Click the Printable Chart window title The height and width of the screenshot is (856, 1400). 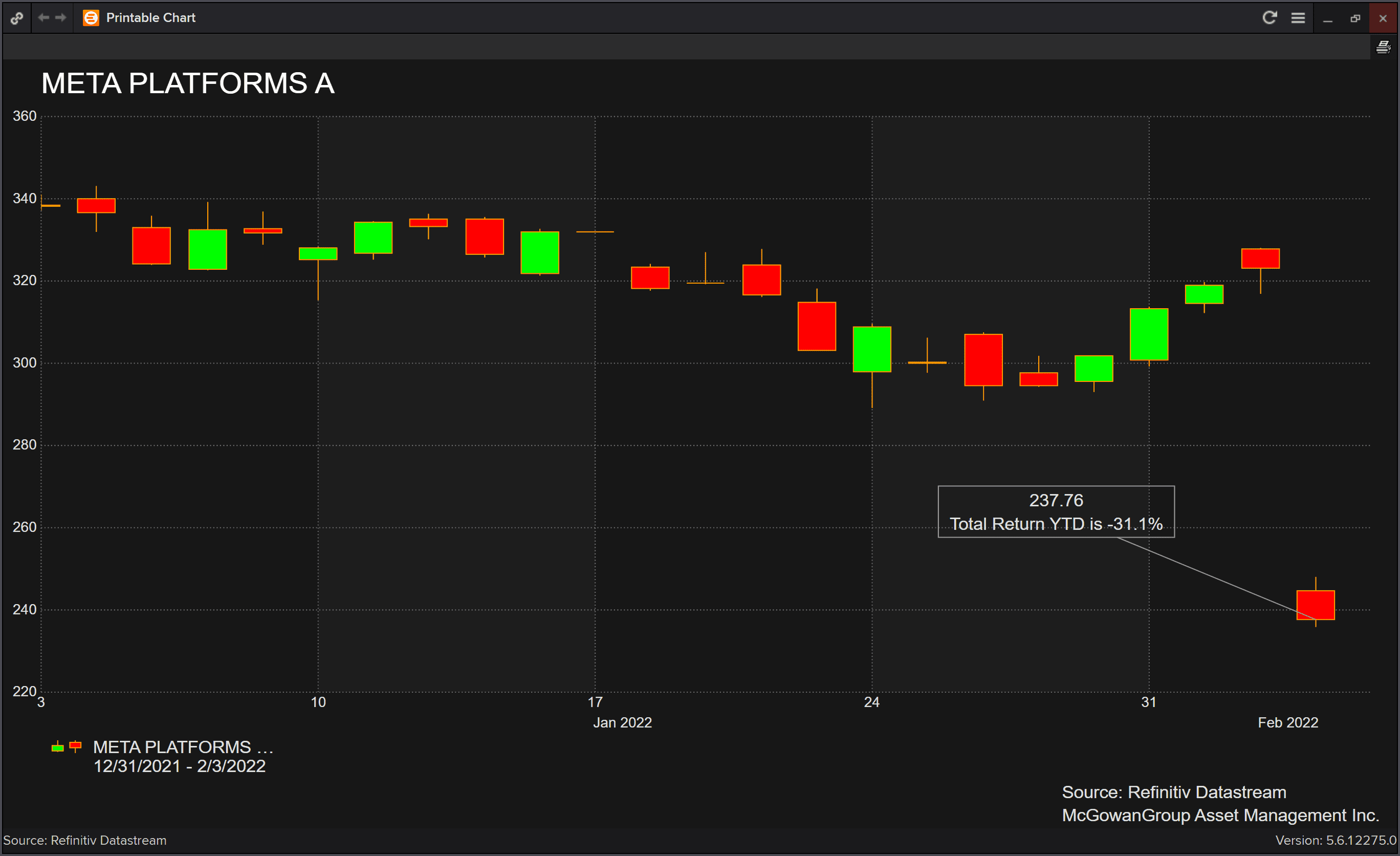click(150, 17)
